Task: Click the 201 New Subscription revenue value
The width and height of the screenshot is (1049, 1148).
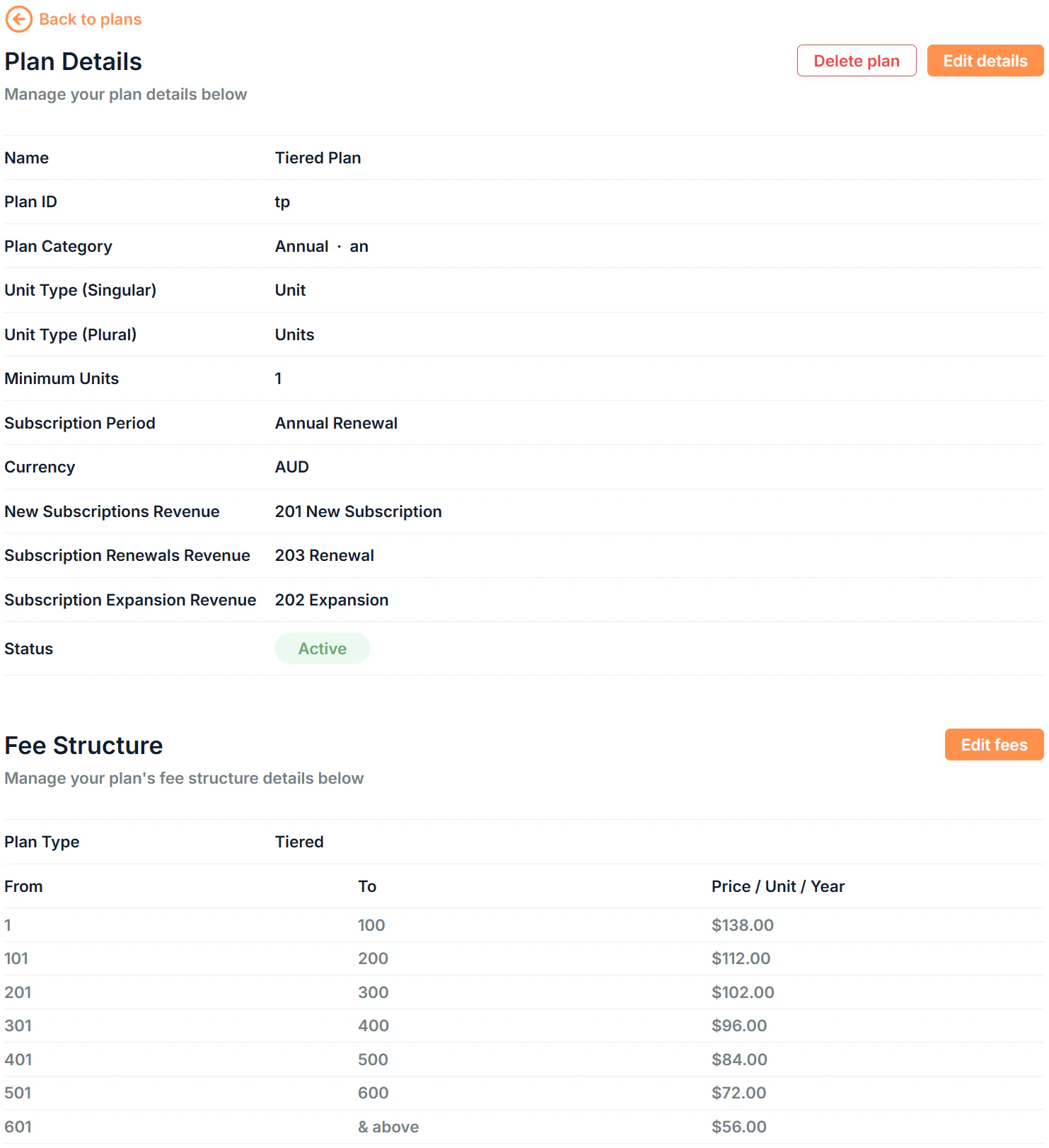Action: click(359, 511)
